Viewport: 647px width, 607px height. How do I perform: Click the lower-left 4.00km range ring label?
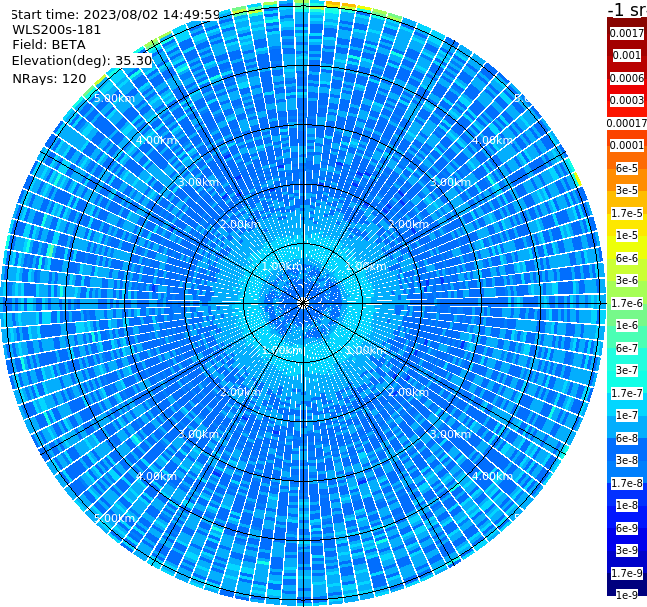[x=156, y=476]
